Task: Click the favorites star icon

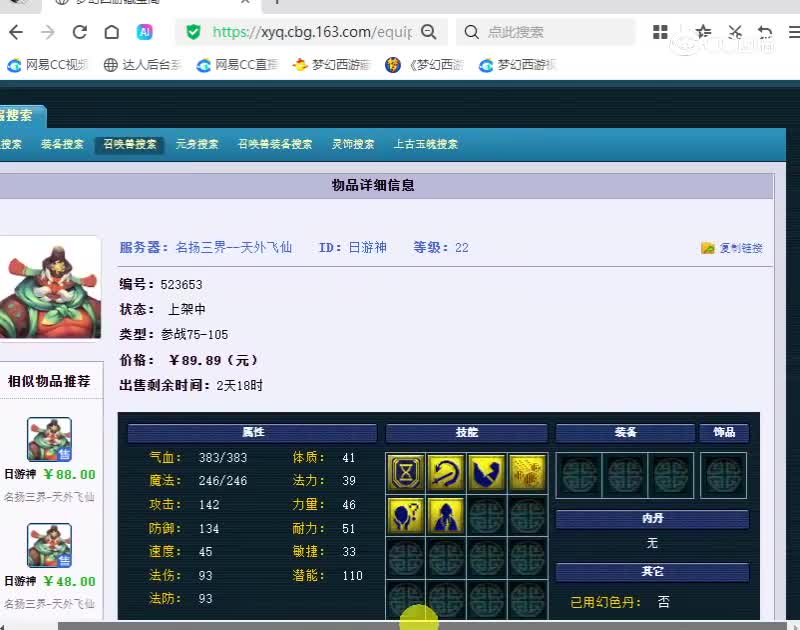Action: (703, 32)
